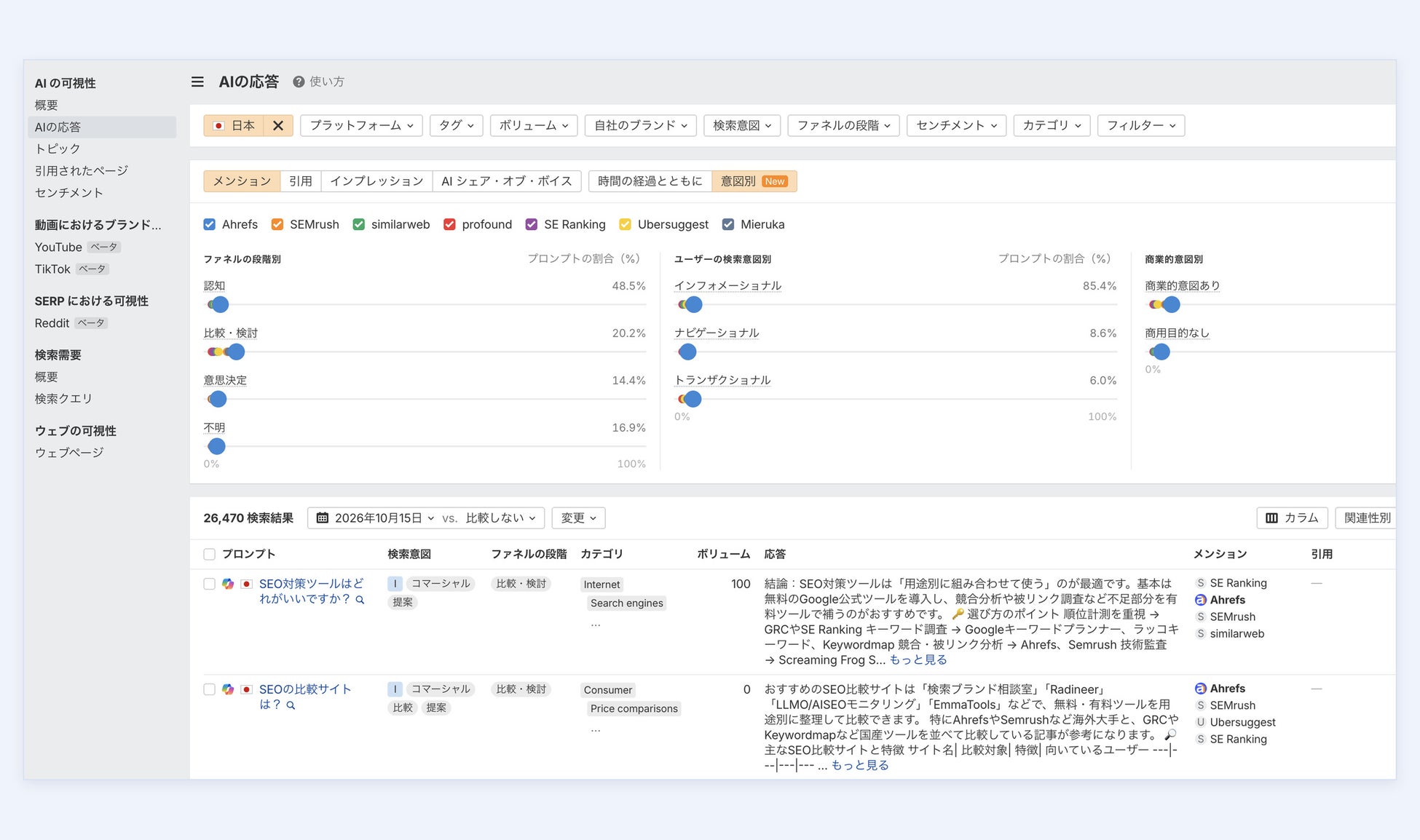
Task: Open YouTube in the sidebar
Action: click(58, 247)
